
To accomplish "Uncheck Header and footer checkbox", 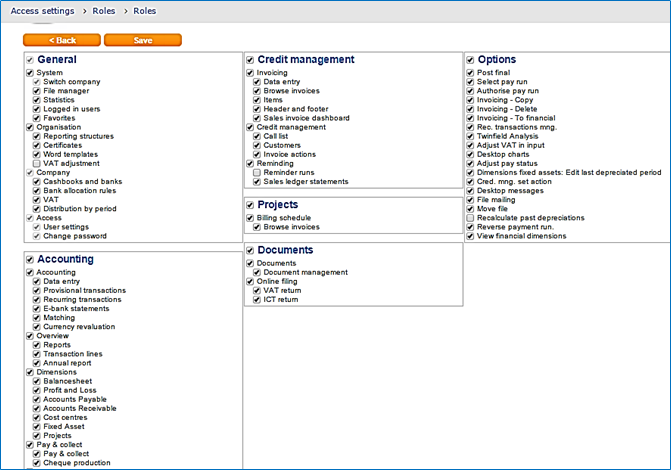I will coord(257,109).
